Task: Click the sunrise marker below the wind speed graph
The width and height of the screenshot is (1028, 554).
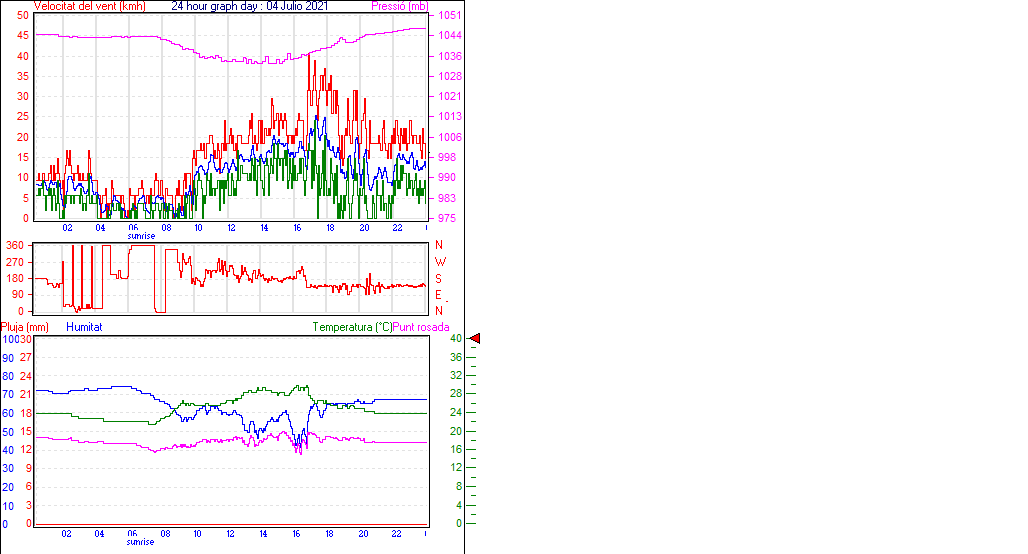Action: tap(141, 236)
